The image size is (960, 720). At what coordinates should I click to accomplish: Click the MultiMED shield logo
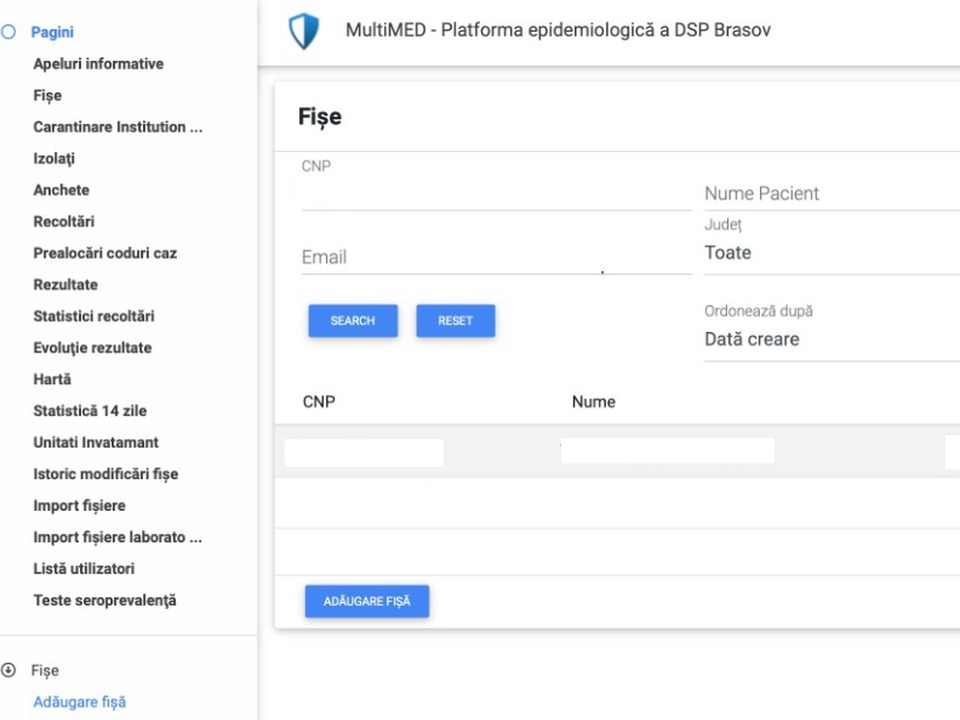304,31
